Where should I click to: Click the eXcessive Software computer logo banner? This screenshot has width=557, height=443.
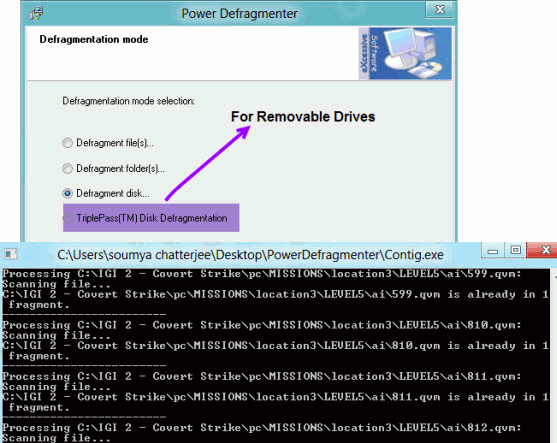click(x=405, y=54)
